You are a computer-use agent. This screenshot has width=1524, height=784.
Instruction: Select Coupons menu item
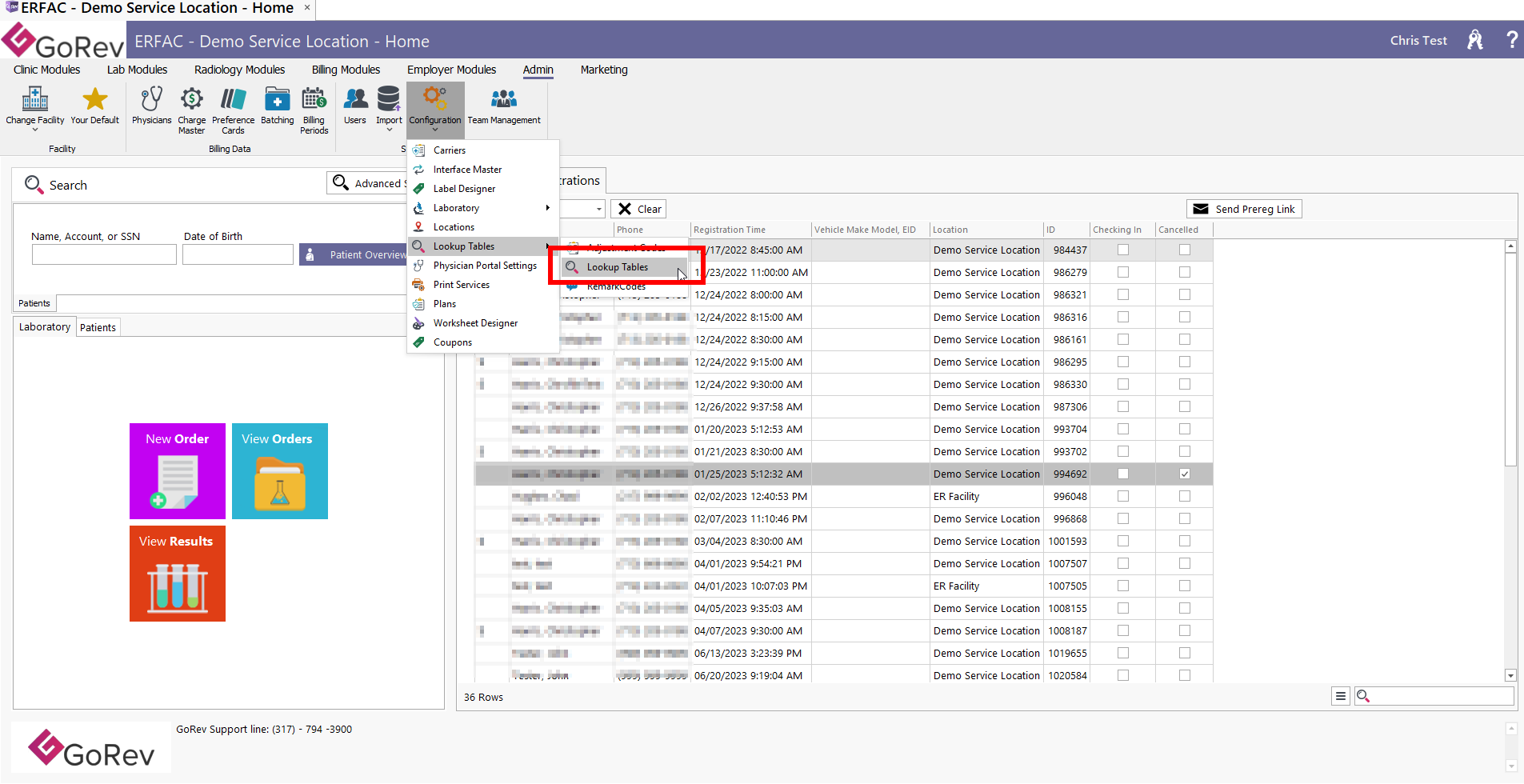coord(482,342)
